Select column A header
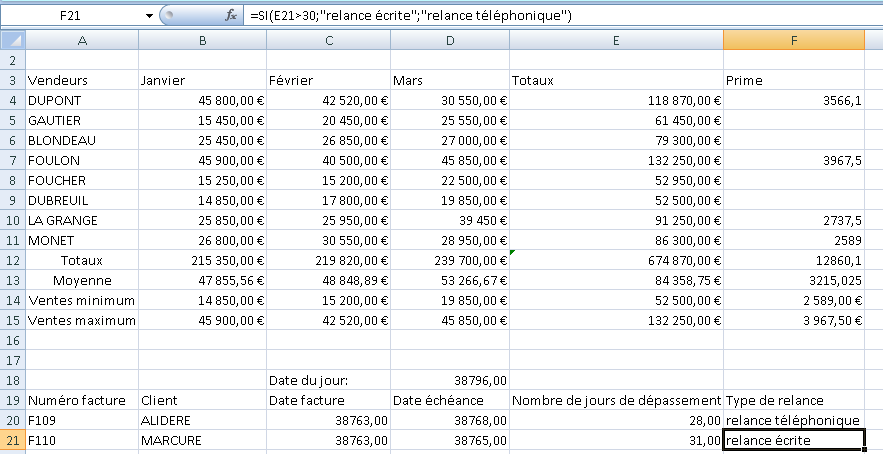883x454 pixels. pos(82,39)
